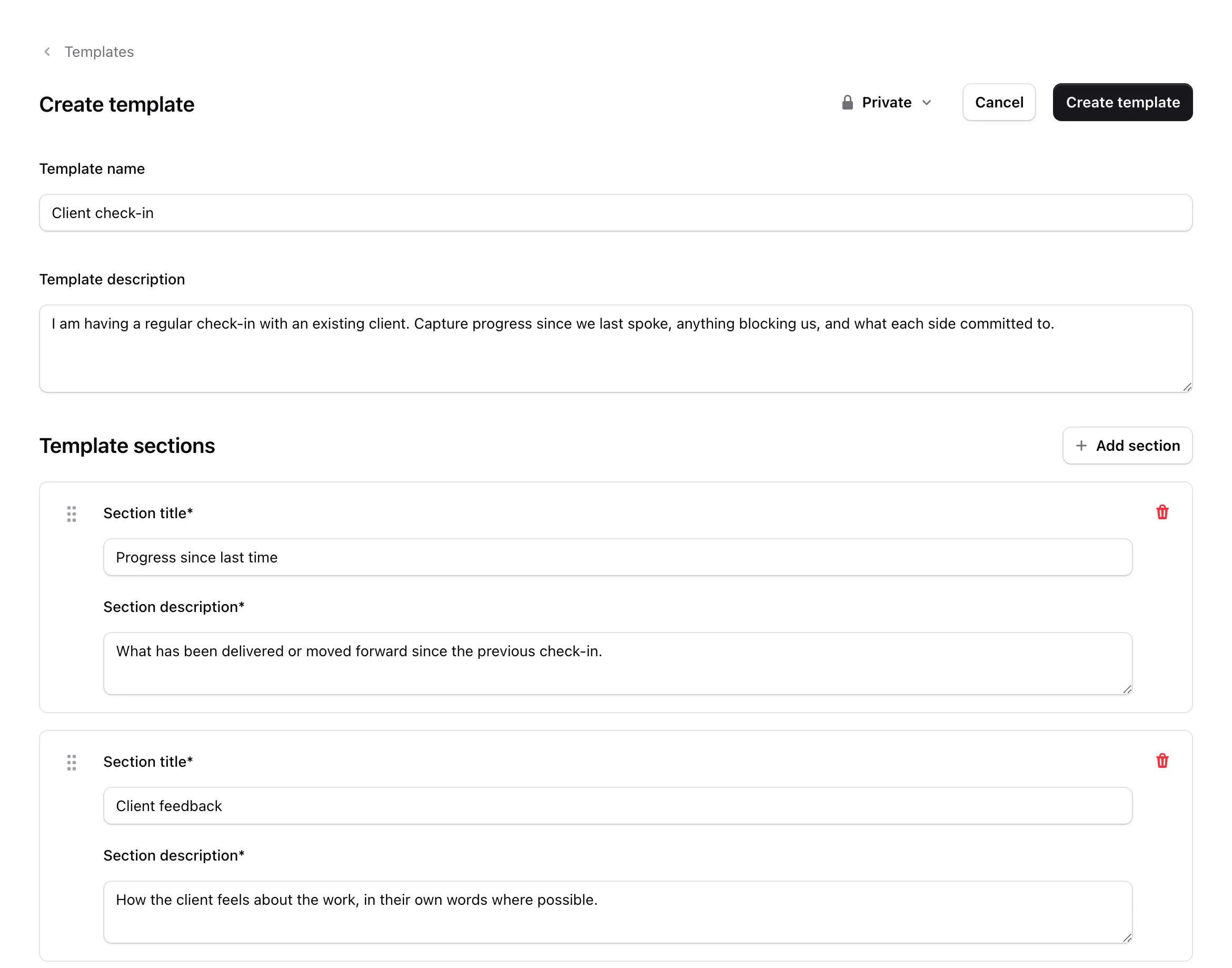Edit description starting 'How the client feels'
The width and height of the screenshot is (1232, 968).
click(x=618, y=912)
